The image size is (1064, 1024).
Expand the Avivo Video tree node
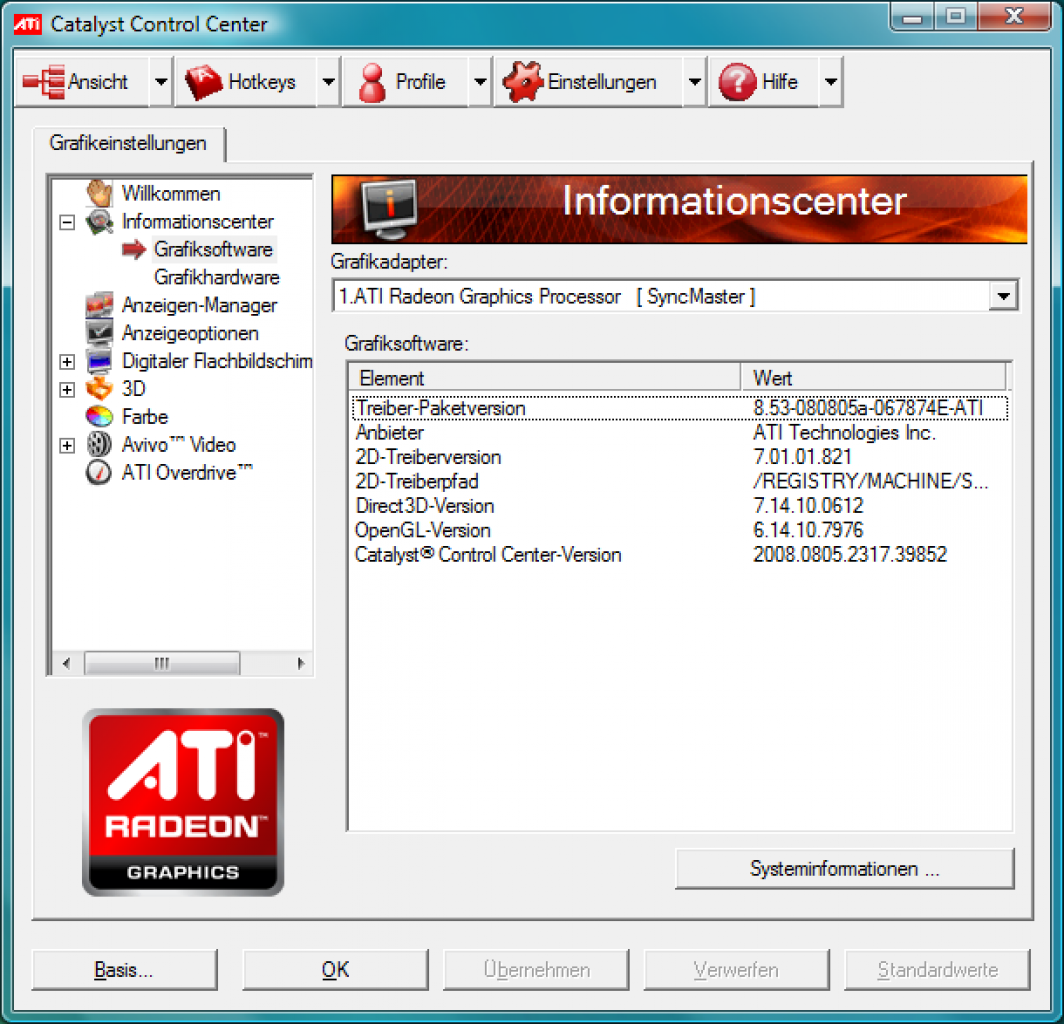point(67,445)
